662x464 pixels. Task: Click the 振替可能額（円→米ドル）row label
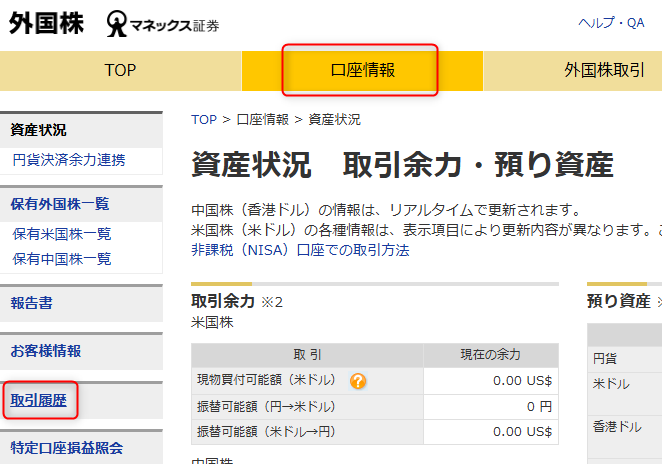point(266,407)
